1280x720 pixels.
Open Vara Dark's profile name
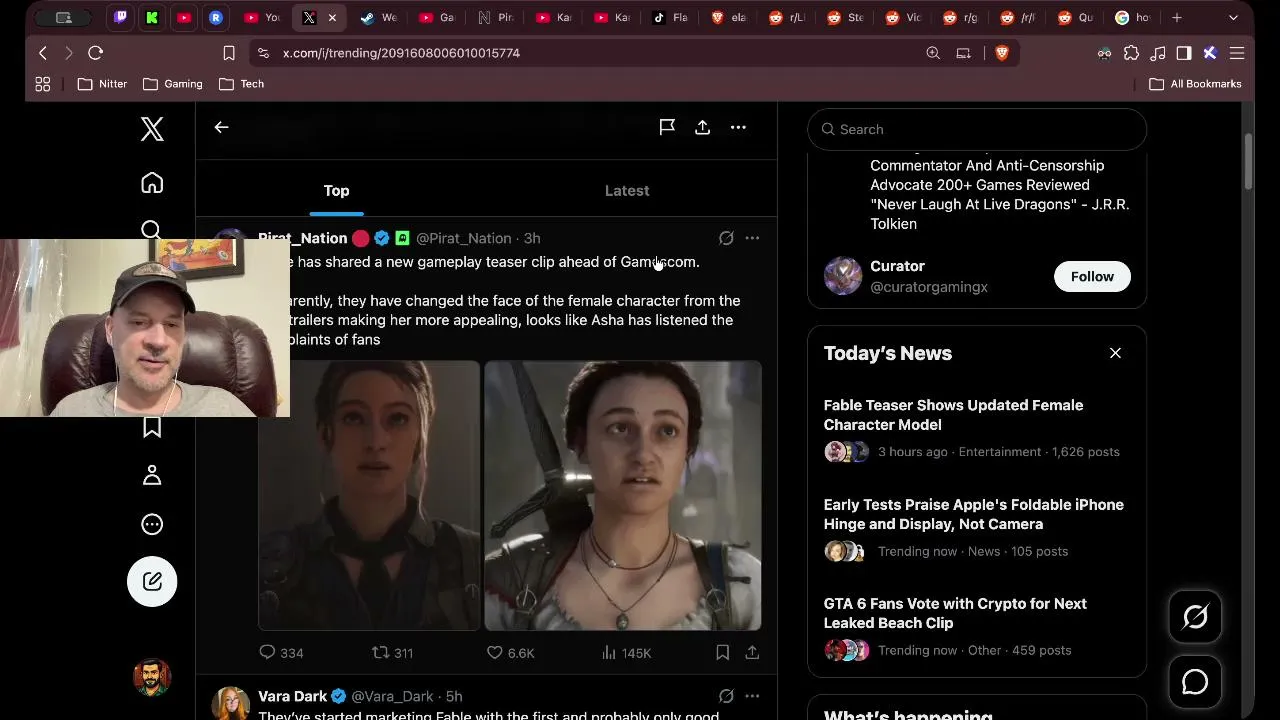tap(292, 696)
